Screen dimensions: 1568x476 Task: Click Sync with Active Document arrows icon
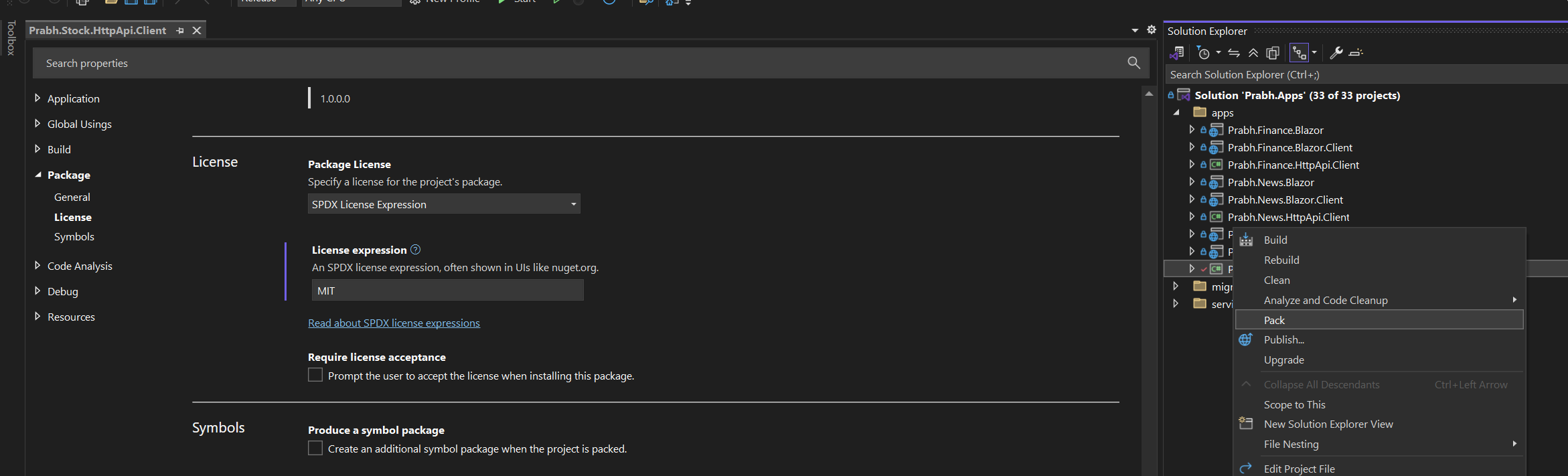pyautogui.click(x=1234, y=52)
